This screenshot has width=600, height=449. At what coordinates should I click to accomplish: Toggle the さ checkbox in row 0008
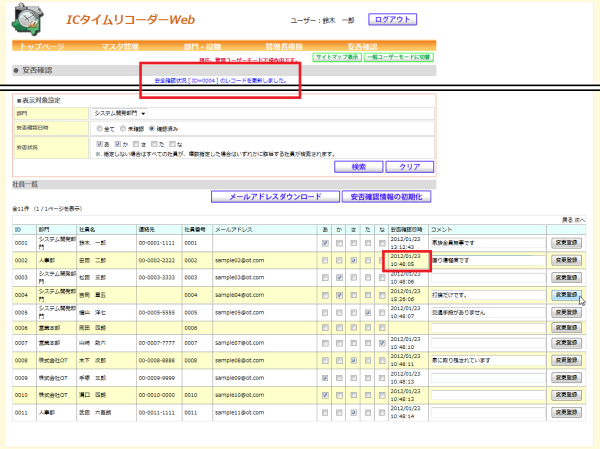(354, 361)
